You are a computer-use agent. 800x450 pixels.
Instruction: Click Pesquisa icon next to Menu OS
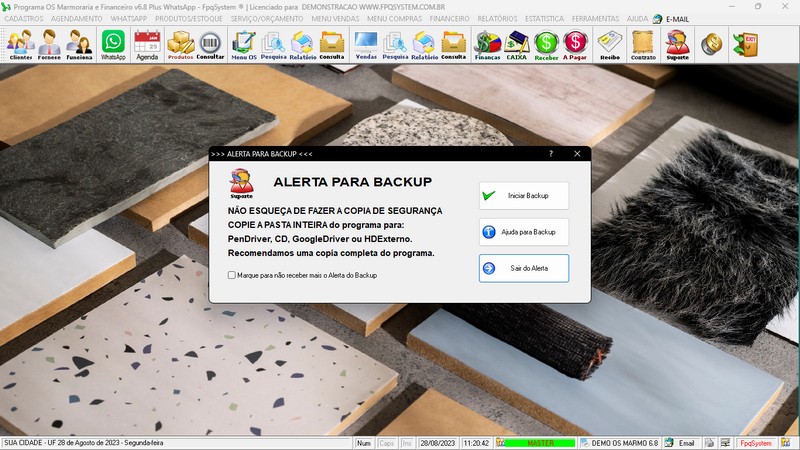coord(273,44)
